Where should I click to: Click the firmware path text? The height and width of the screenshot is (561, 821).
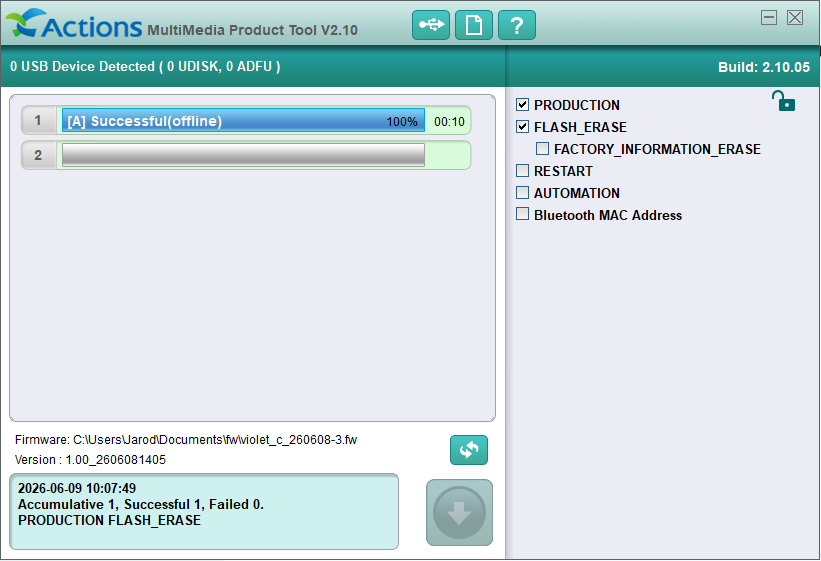pos(186,439)
